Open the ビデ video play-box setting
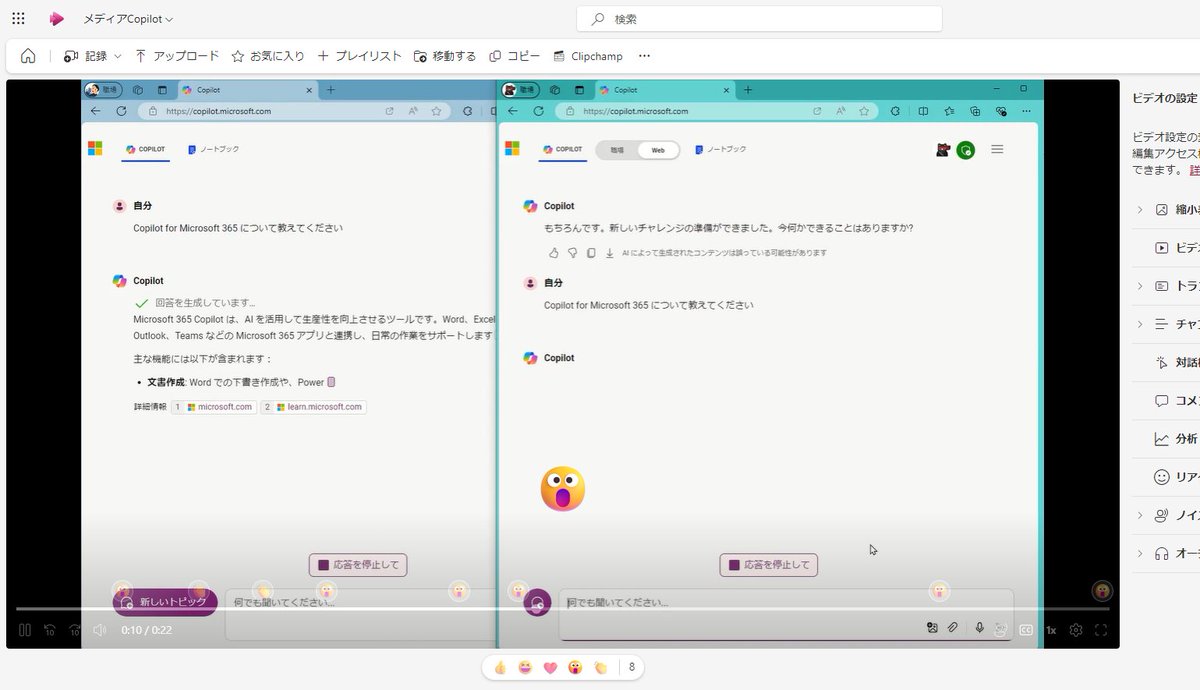The image size is (1200, 690). coord(1177,248)
